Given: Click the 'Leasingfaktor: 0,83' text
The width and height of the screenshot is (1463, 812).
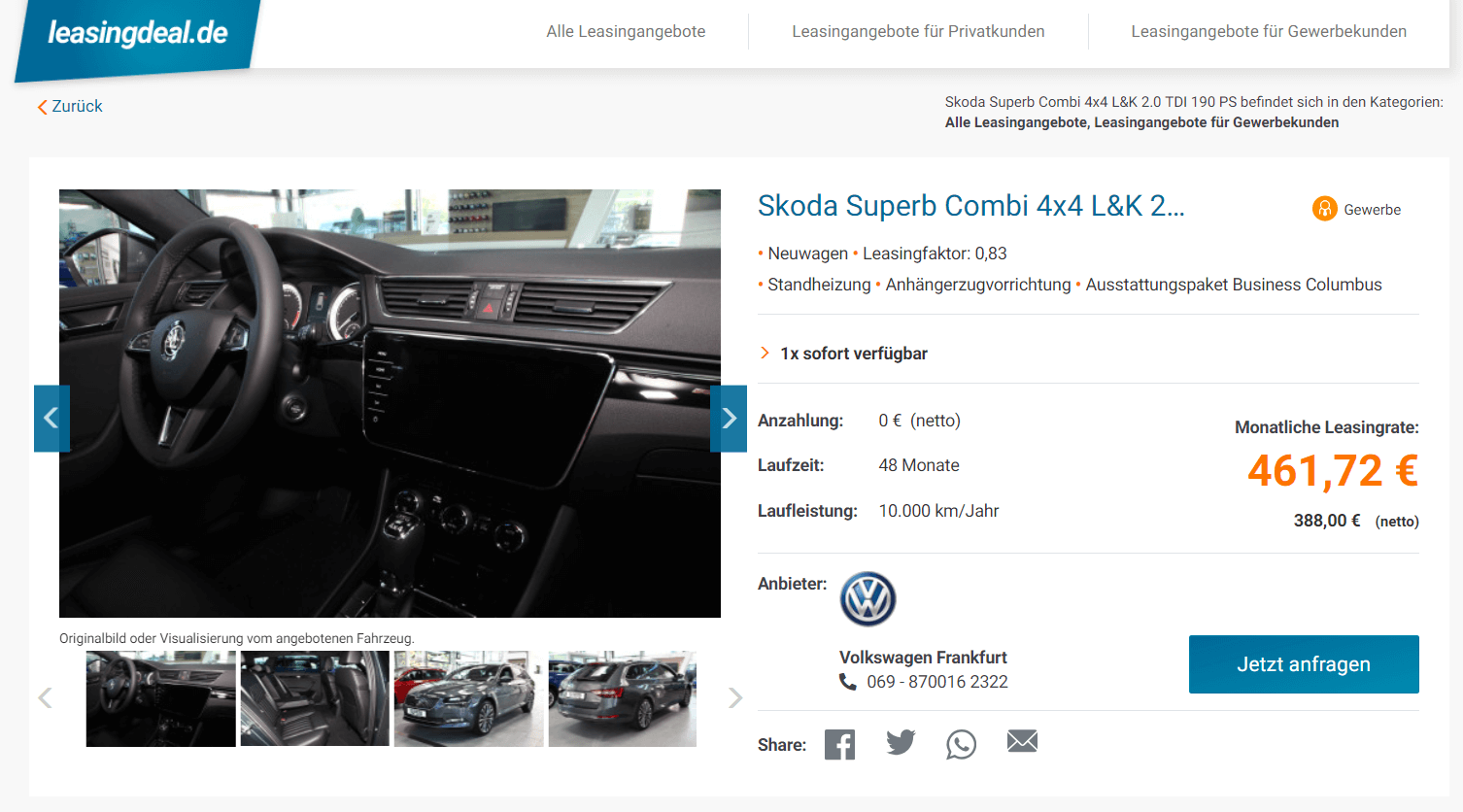Looking at the screenshot, I should [x=935, y=254].
